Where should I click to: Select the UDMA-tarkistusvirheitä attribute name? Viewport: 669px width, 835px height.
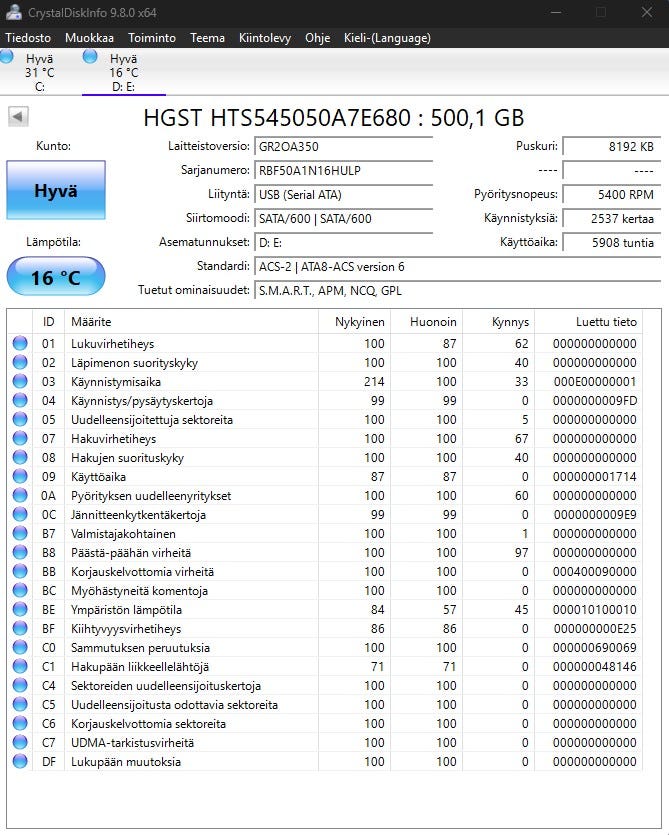pyautogui.click(x=132, y=743)
